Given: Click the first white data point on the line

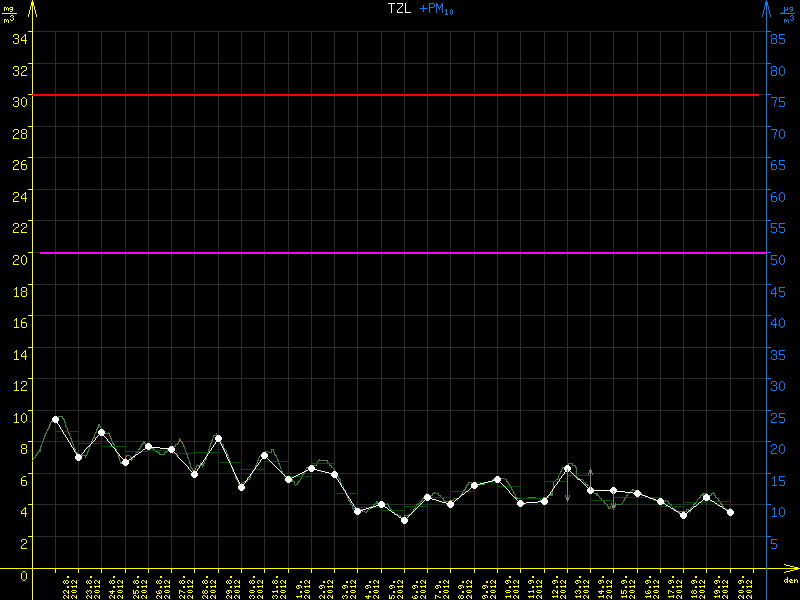Looking at the screenshot, I should point(55,419).
